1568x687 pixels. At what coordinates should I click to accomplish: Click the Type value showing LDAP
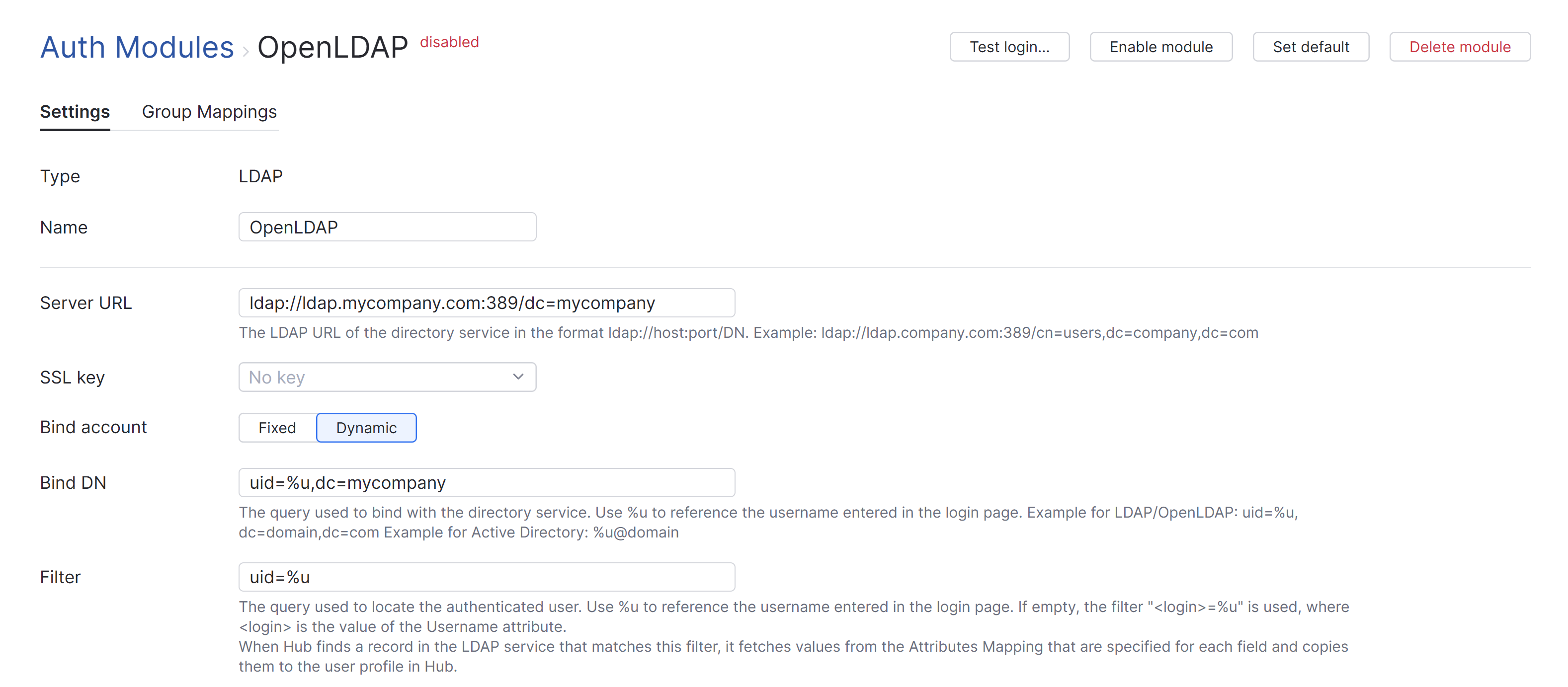(260, 176)
